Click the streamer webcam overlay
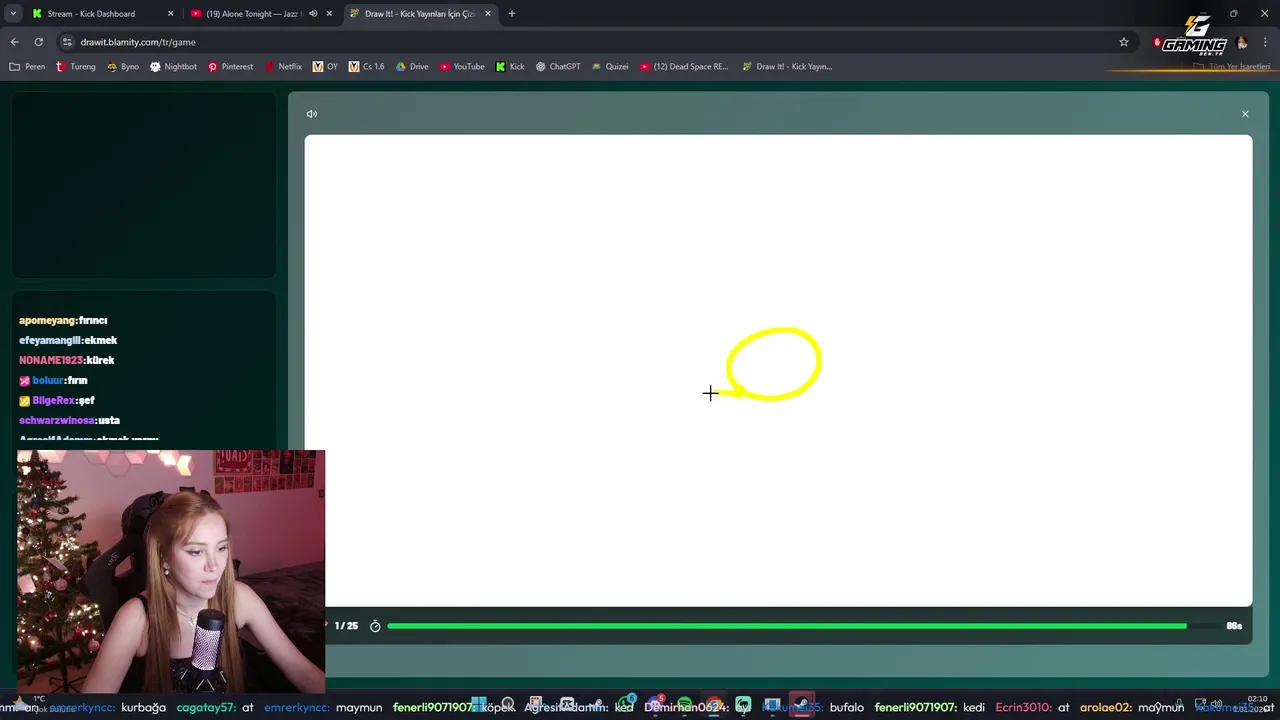 click(x=171, y=572)
